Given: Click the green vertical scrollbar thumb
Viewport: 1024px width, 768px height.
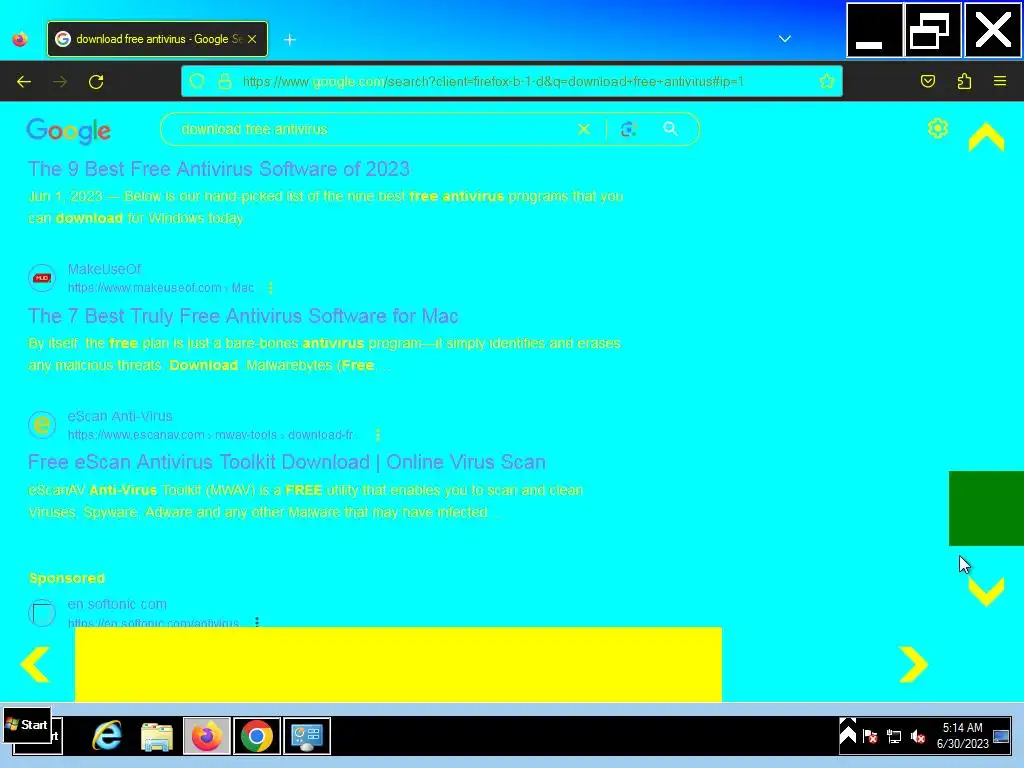Looking at the screenshot, I should coord(986,508).
